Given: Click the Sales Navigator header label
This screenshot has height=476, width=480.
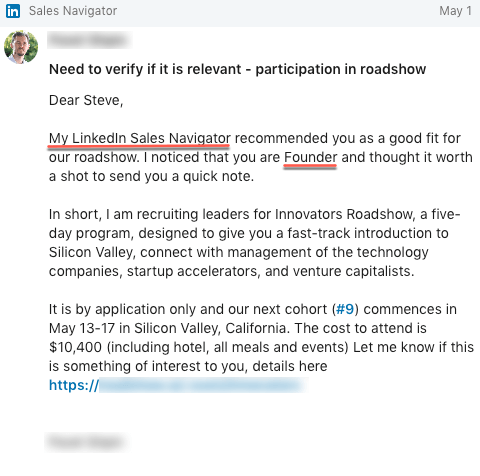Looking at the screenshot, I should click(73, 11).
